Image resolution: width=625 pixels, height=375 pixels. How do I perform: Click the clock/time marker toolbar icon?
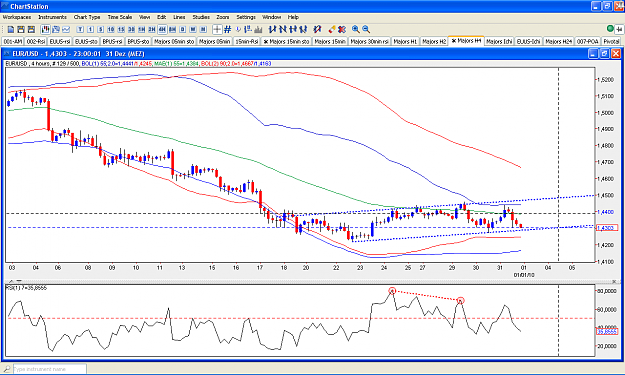[238, 29]
